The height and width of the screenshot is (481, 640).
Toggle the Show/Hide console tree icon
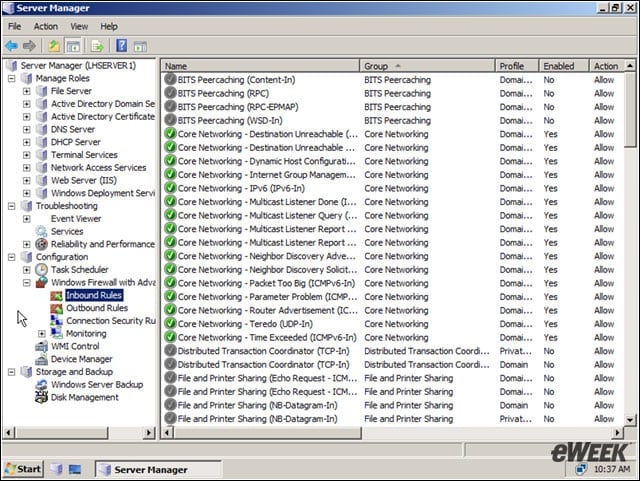[73, 46]
